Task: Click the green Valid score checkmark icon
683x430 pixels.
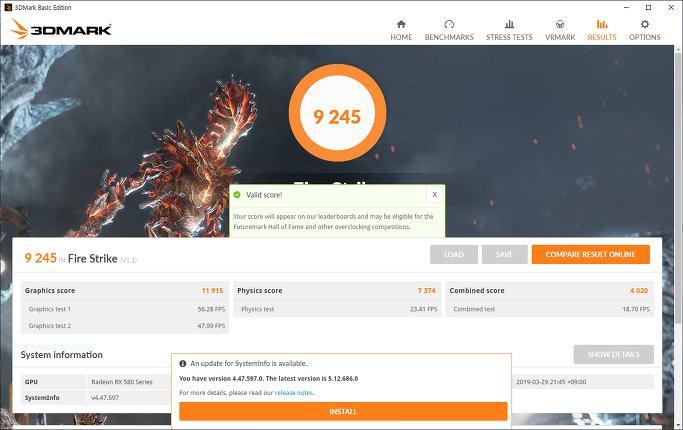Action: (237, 195)
